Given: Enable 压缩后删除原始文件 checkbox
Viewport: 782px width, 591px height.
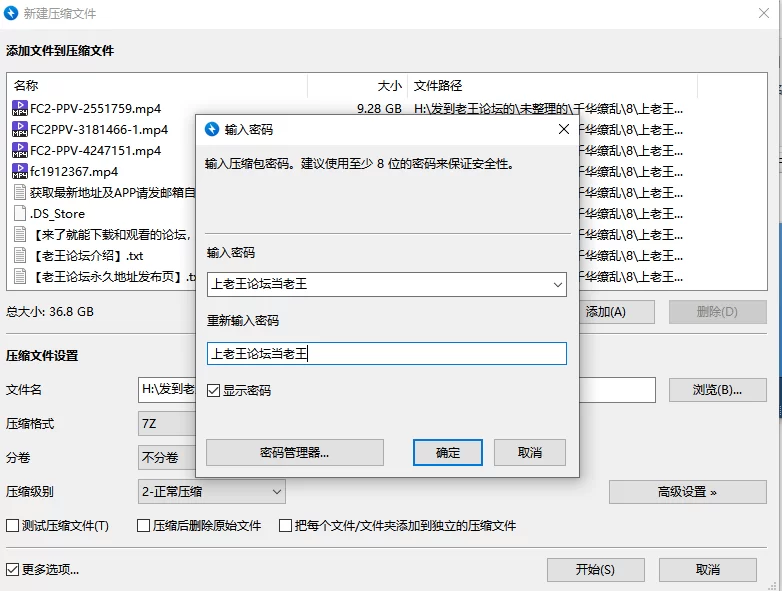Looking at the screenshot, I should [143, 525].
